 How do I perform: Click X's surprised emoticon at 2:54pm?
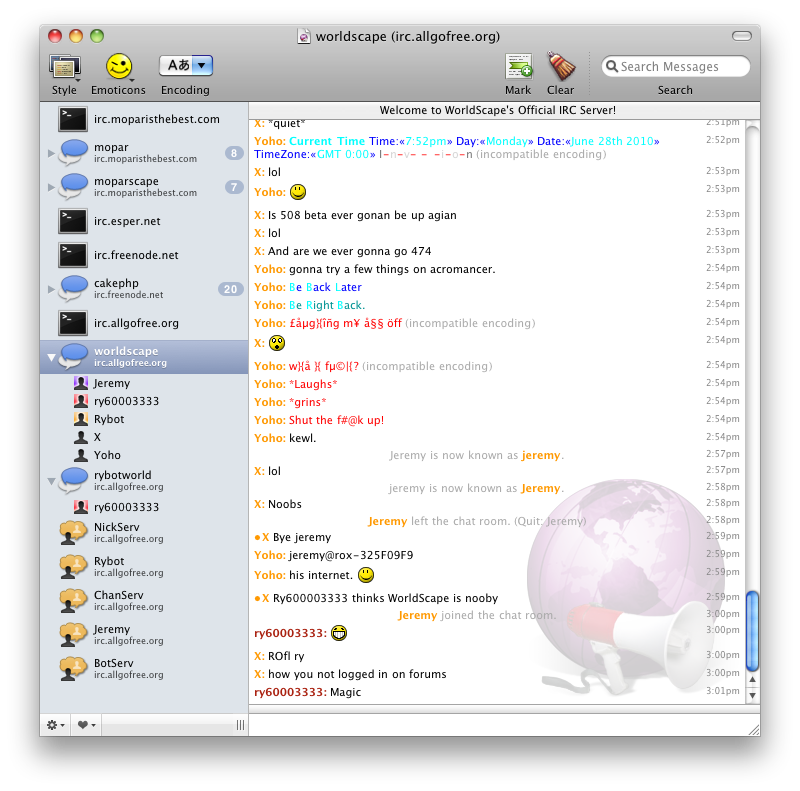pyautogui.click(x=277, y=343)
